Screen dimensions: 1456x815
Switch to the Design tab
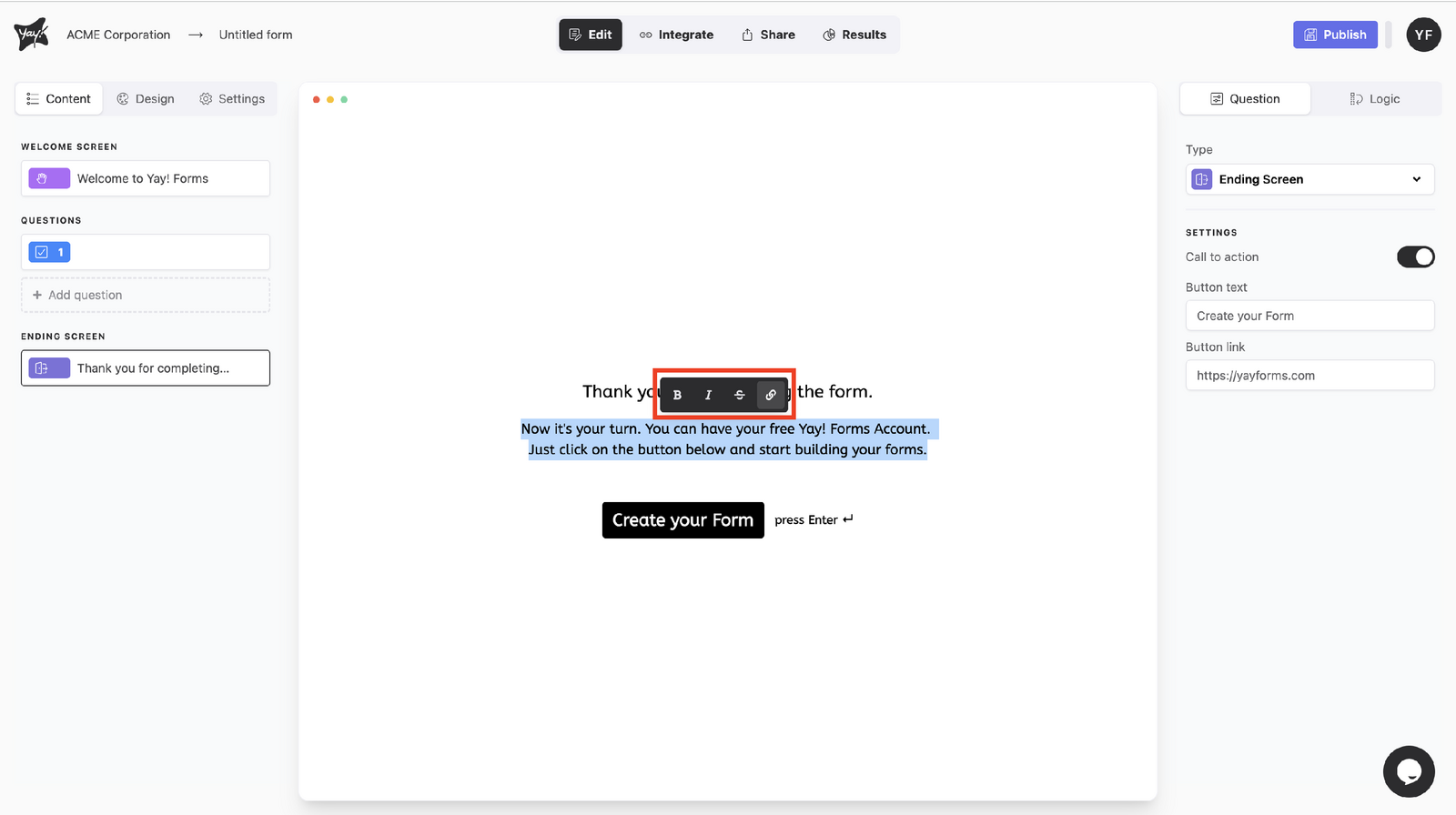pyautogui.click(x=146, y=99)
